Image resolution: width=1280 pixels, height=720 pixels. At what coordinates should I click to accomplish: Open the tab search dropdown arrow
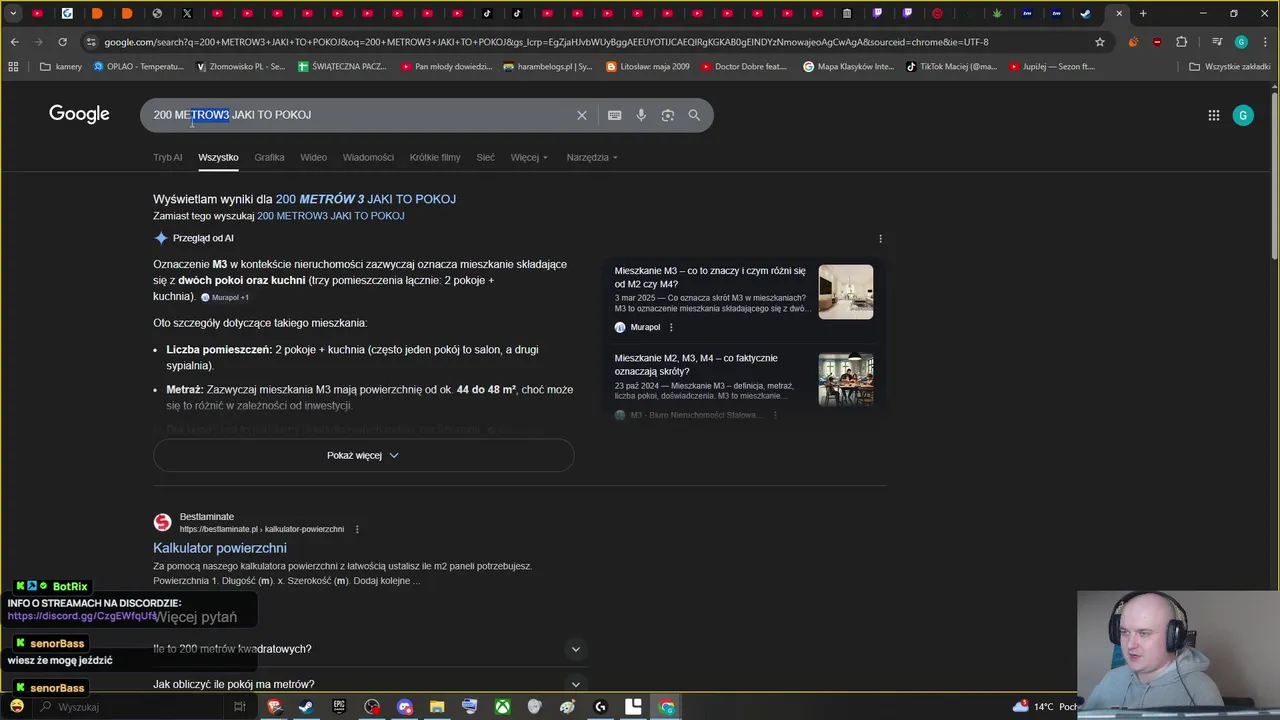tap(13, 13)
